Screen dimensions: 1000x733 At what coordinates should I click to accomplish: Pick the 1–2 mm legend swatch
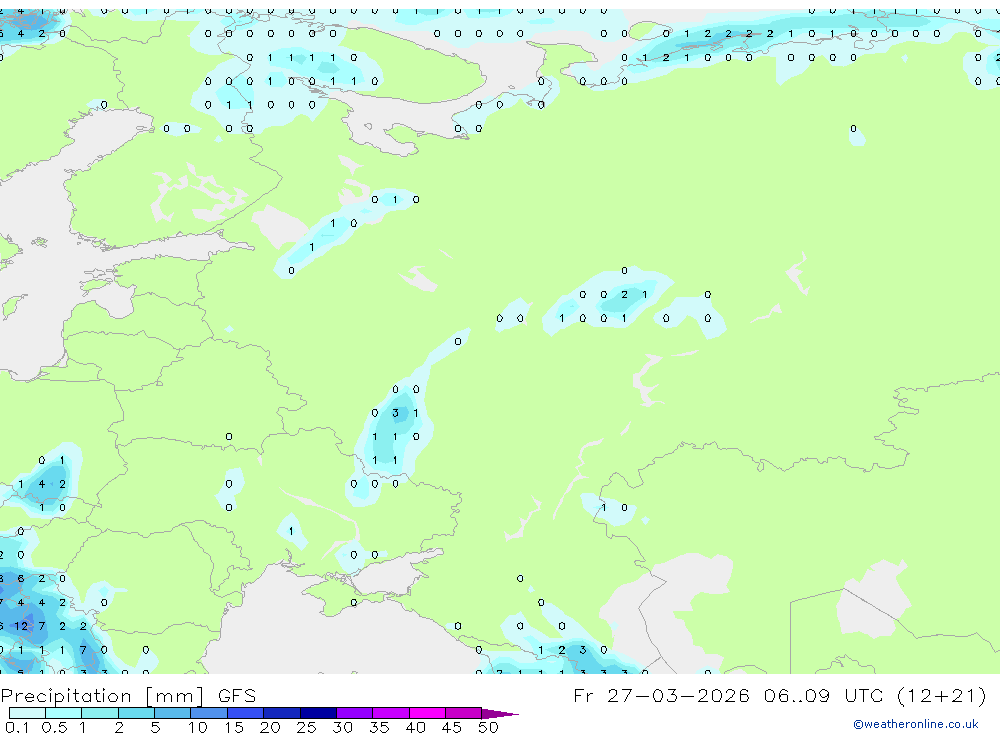(100, 713)
